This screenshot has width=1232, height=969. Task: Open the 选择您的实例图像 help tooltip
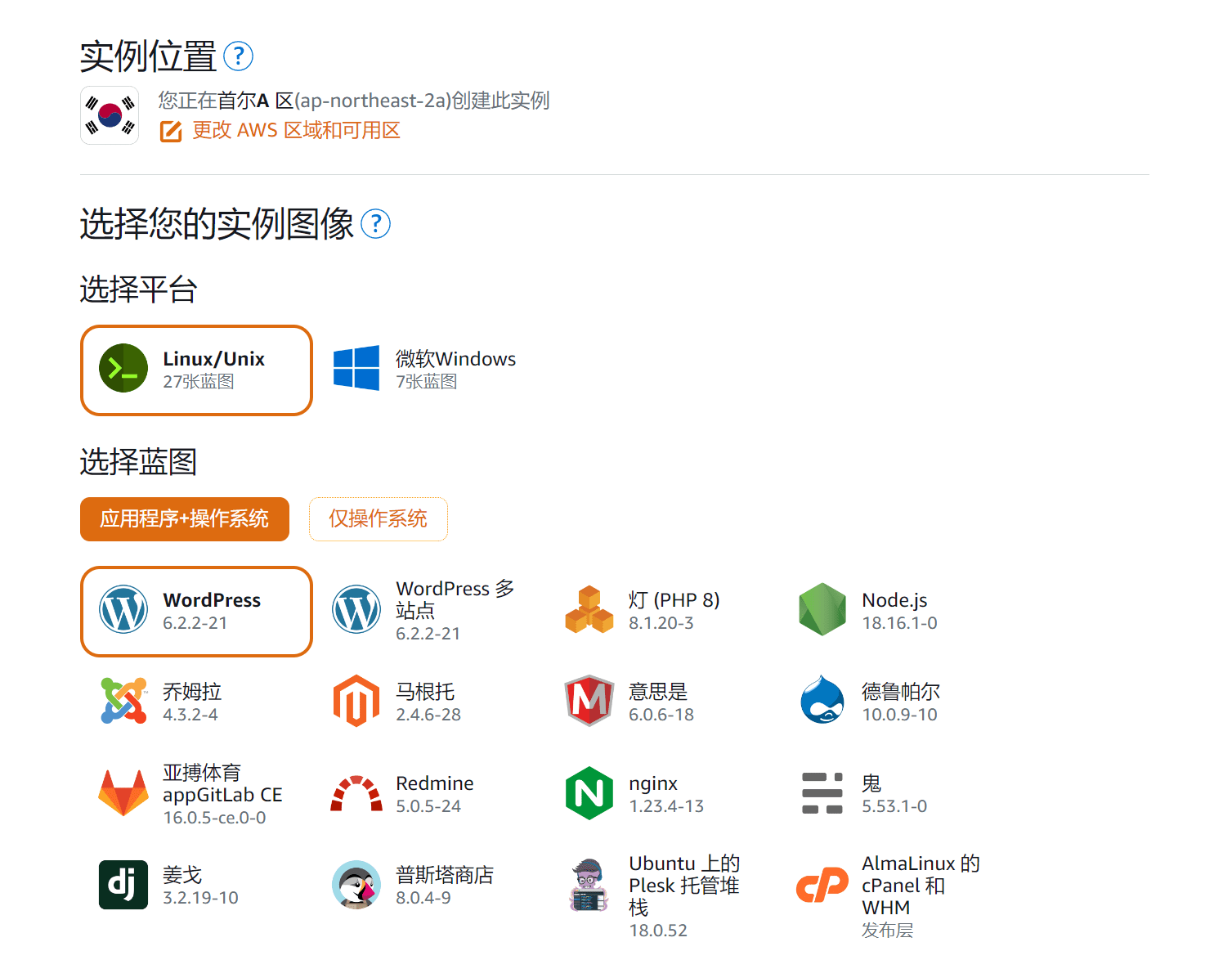pos(375,224)
